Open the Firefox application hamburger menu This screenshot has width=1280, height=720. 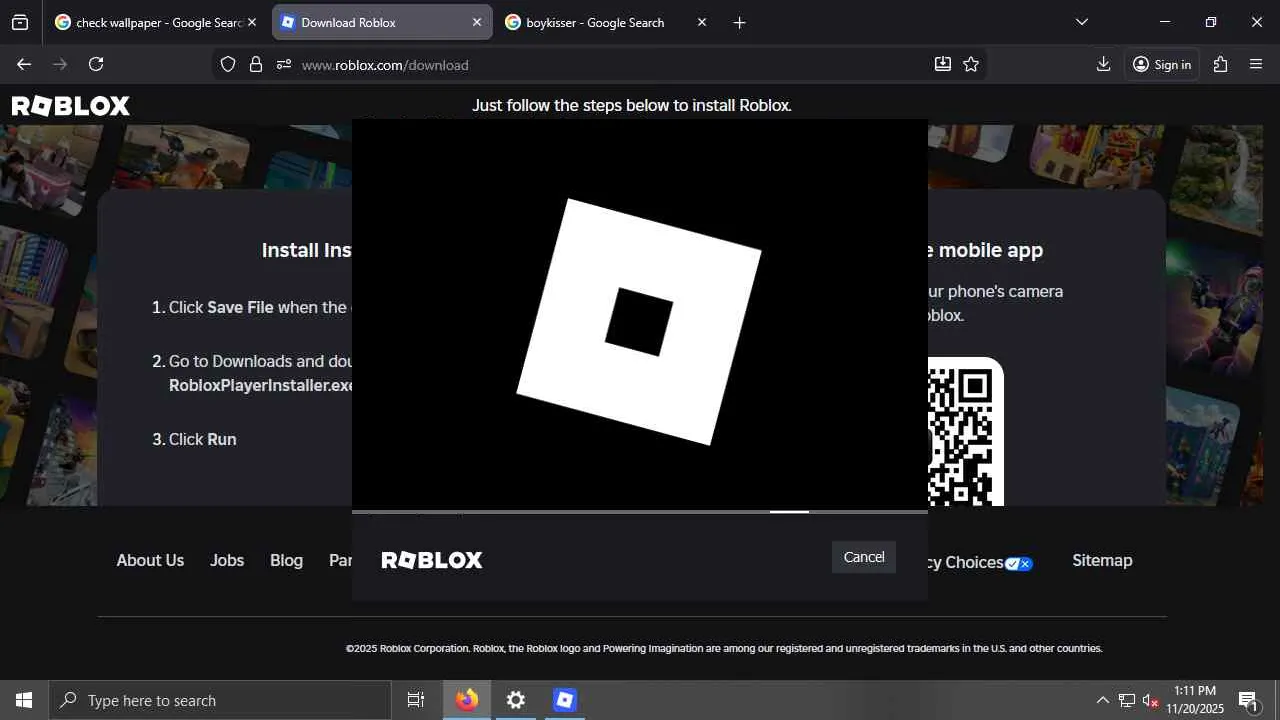point(1257,64)
